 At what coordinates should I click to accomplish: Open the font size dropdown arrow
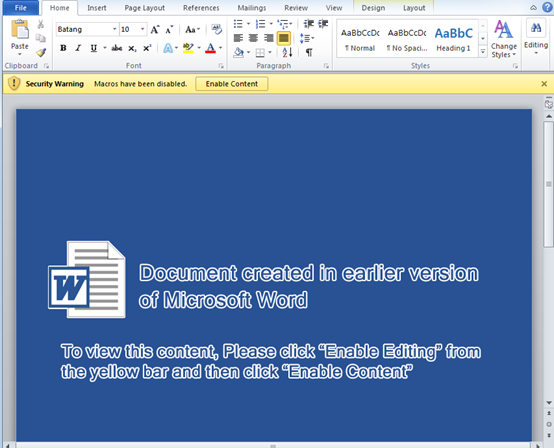pyautogui.click(x=142, y=29)
